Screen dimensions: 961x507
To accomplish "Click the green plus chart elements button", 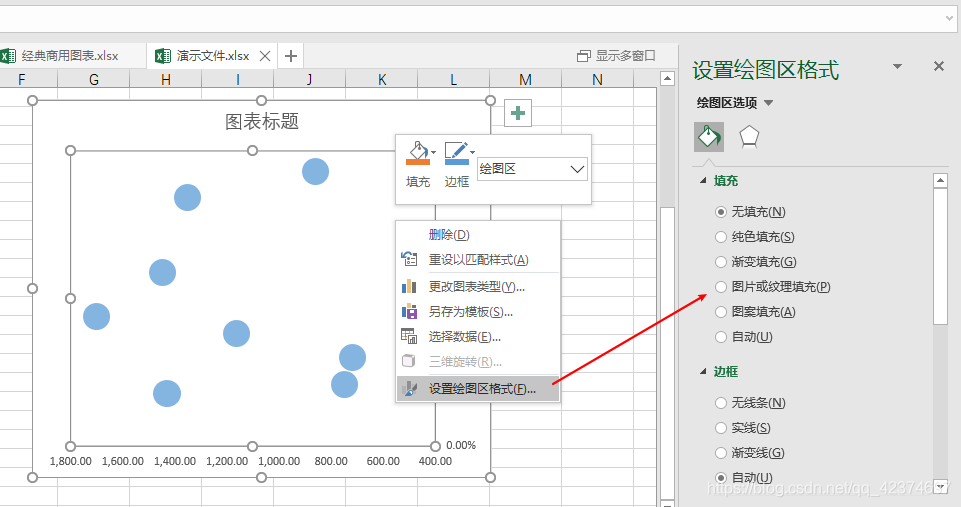I will click(x=518, y=113).
